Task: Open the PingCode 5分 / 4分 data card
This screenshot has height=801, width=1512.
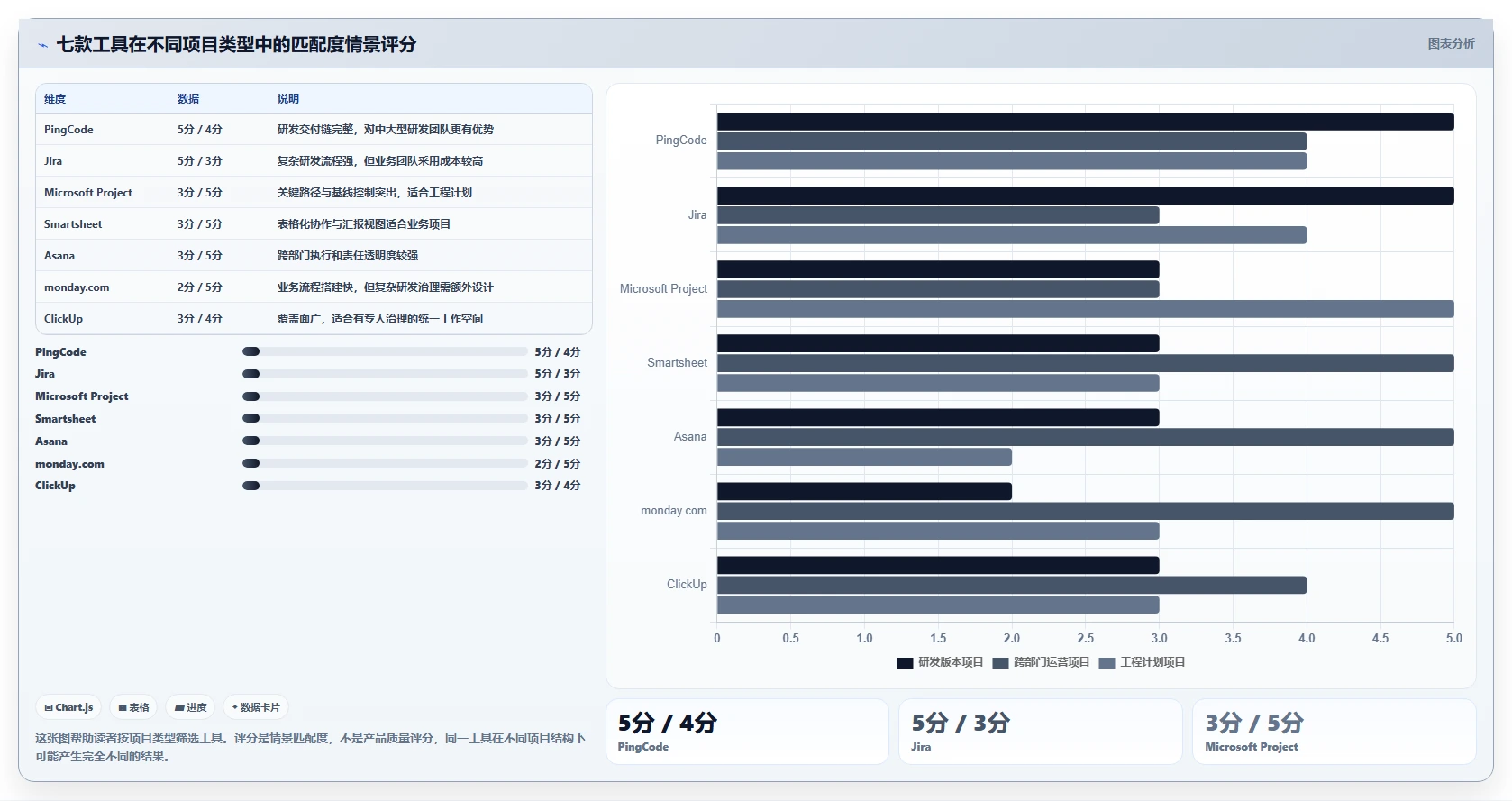Action: pyautogui.click(x=747, y=732)
